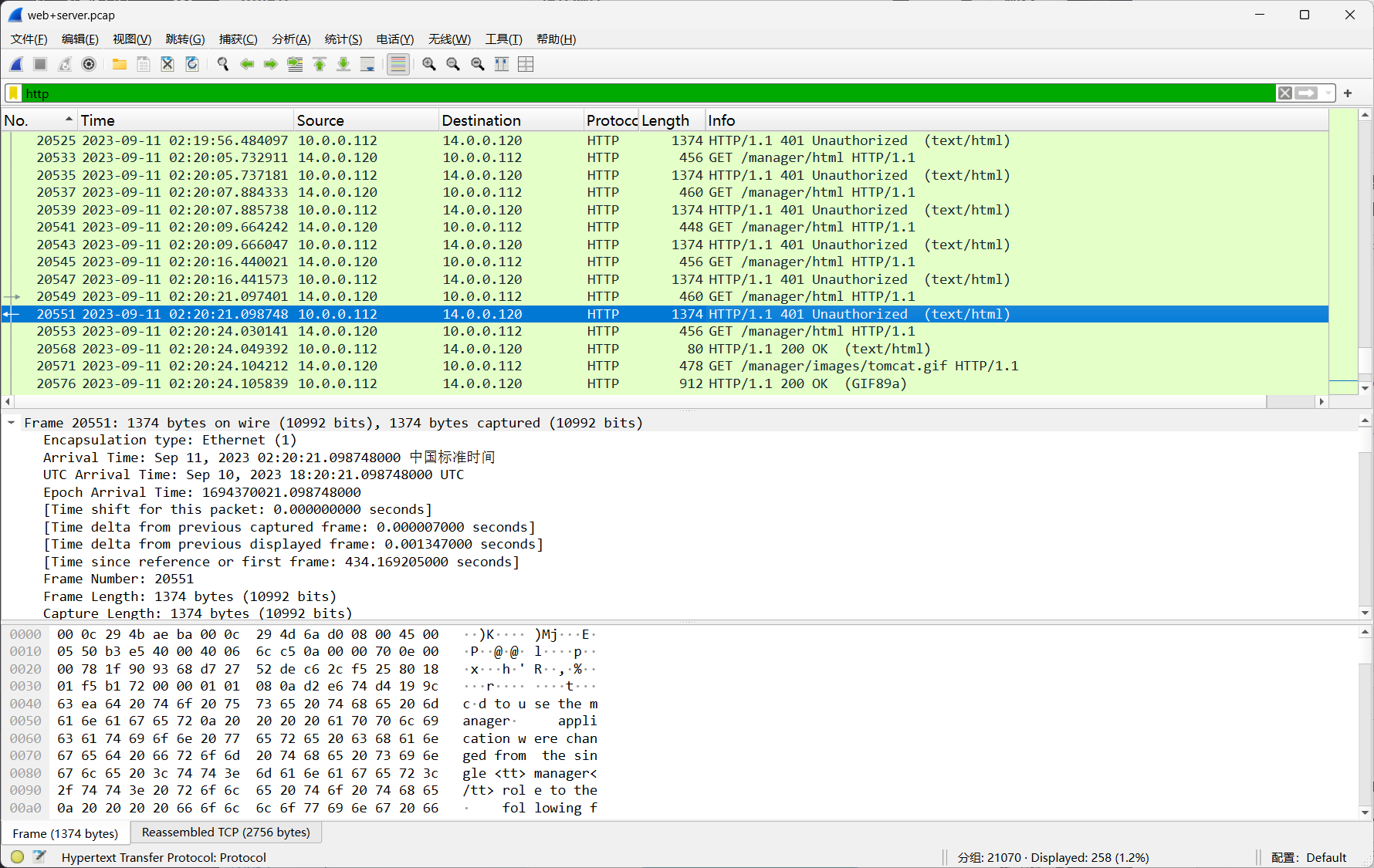The image size is (1374, 868).
Task: Click the resize columns to content icon
Action: pyautogui.click(x=502, y=64)
